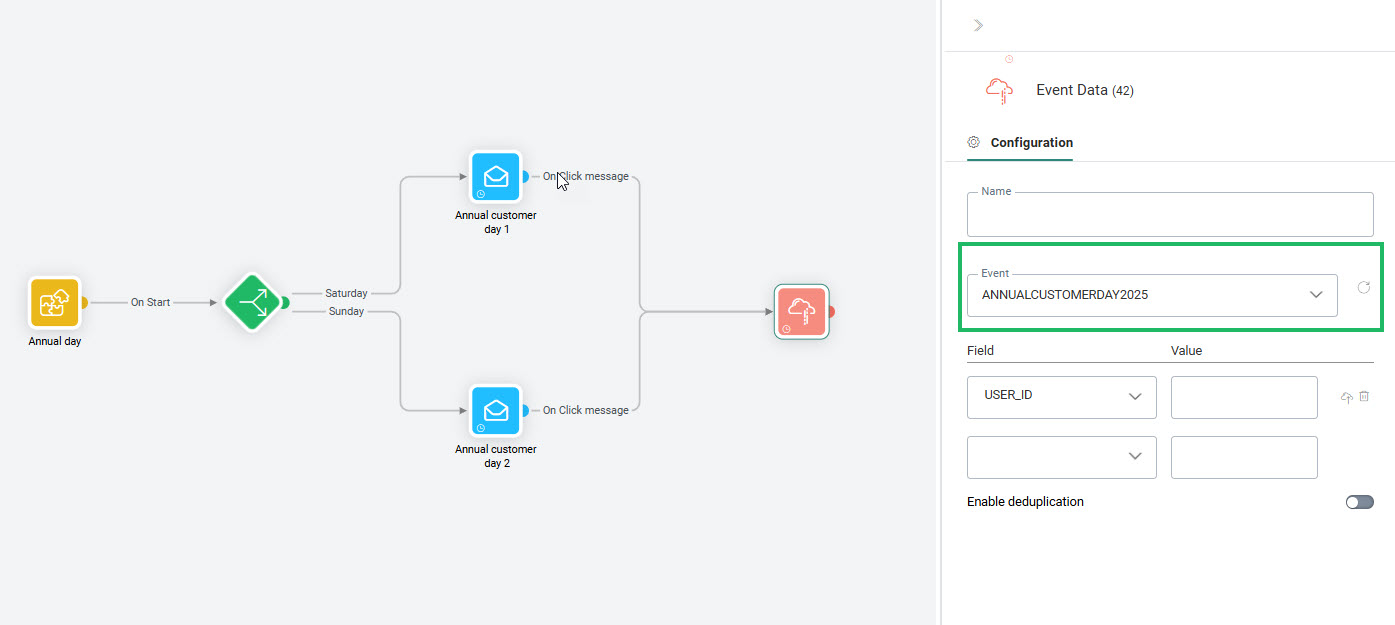Refresh the Event list
This screenshot has height=625, width=1395.
click(1363, 288)
